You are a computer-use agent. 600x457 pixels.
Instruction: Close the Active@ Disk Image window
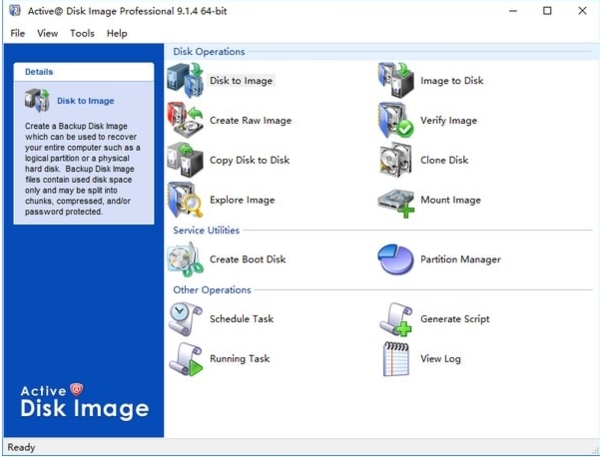tap(582, 11)
